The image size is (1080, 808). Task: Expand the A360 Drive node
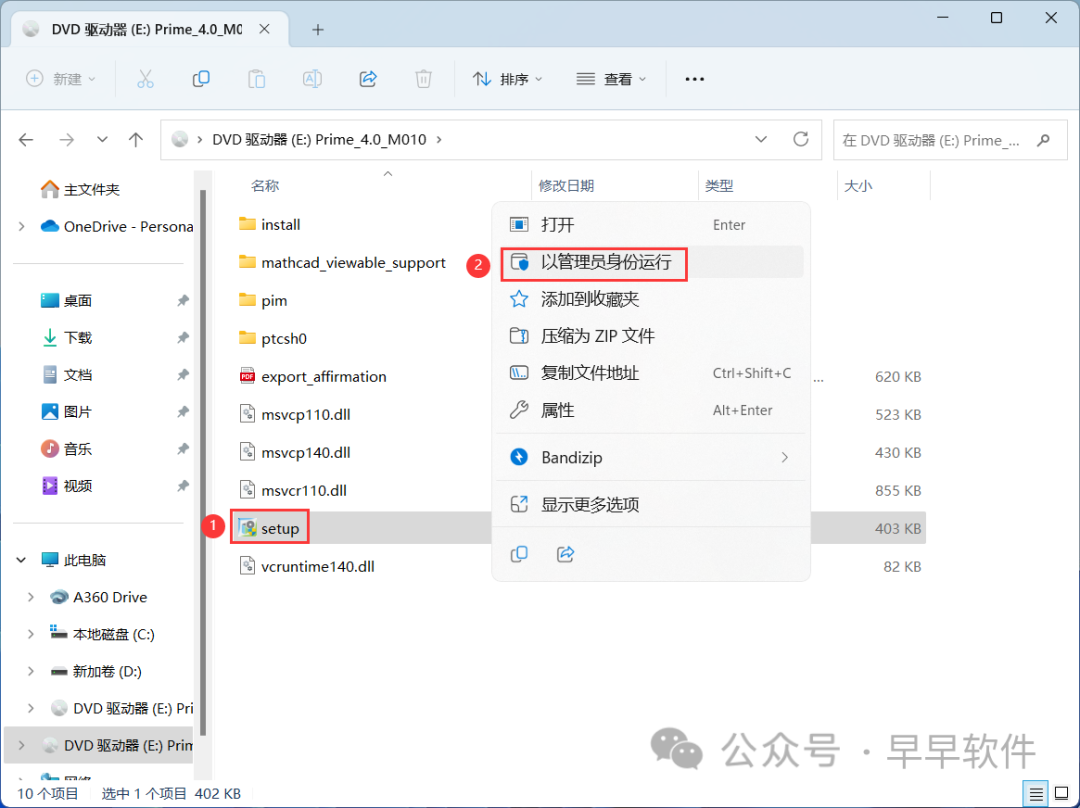coord(30,597)
